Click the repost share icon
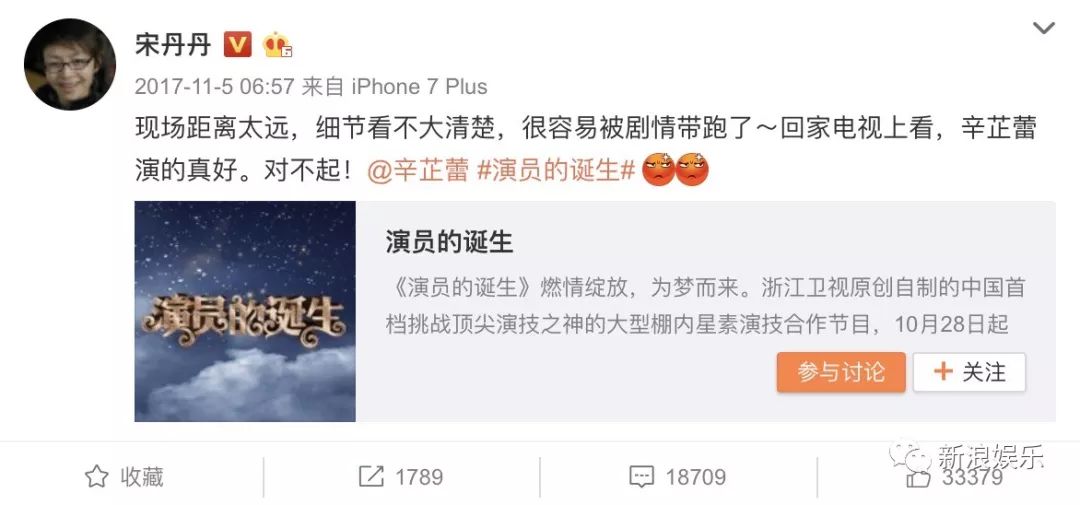The image size is (1080, 505). (371, 476)
